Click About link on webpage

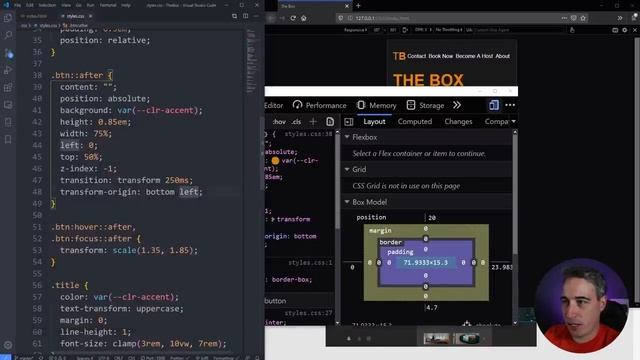click(x=502, y=56)
